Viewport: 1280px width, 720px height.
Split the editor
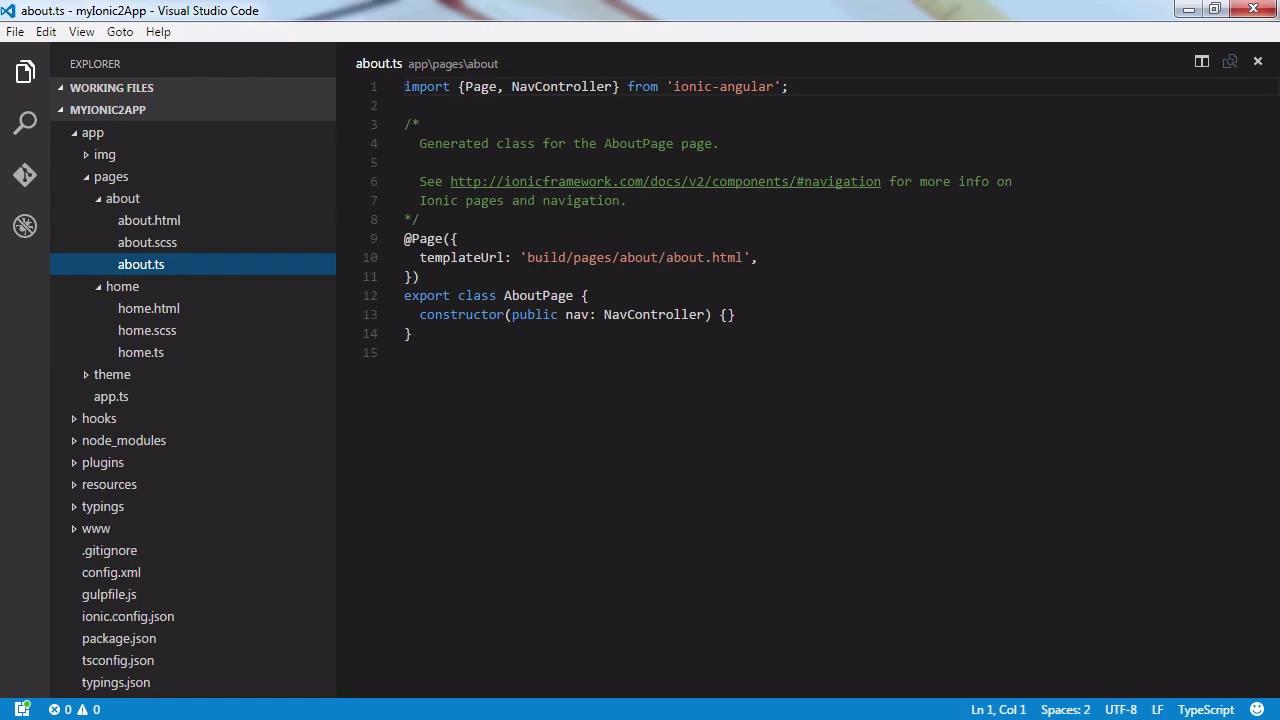[1202, 62]
